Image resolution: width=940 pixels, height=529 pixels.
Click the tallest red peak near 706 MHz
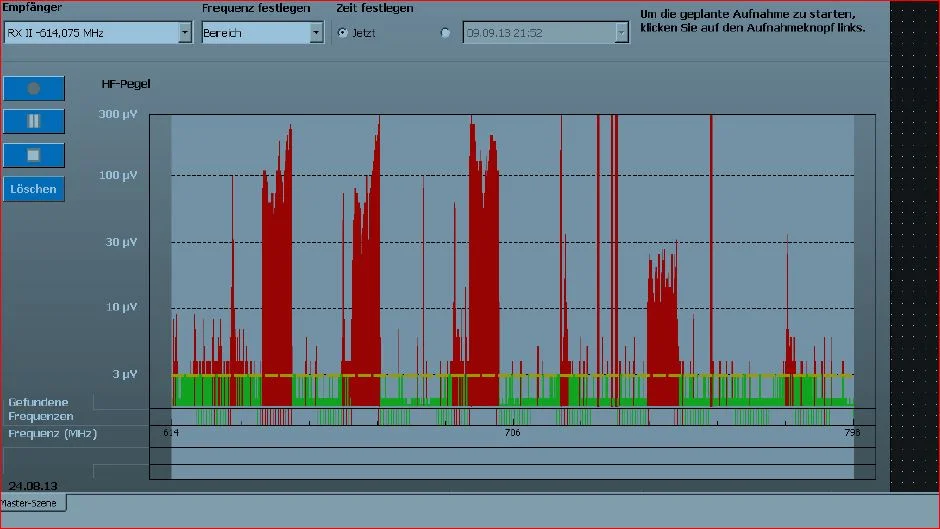(x=483, y=264)
